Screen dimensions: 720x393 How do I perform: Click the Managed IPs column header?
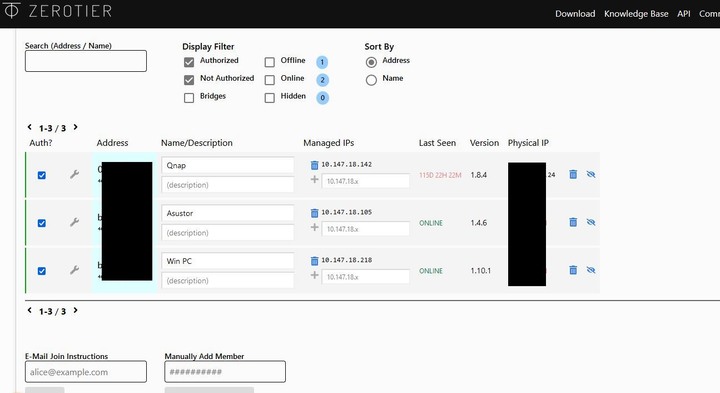pos(328,143)
